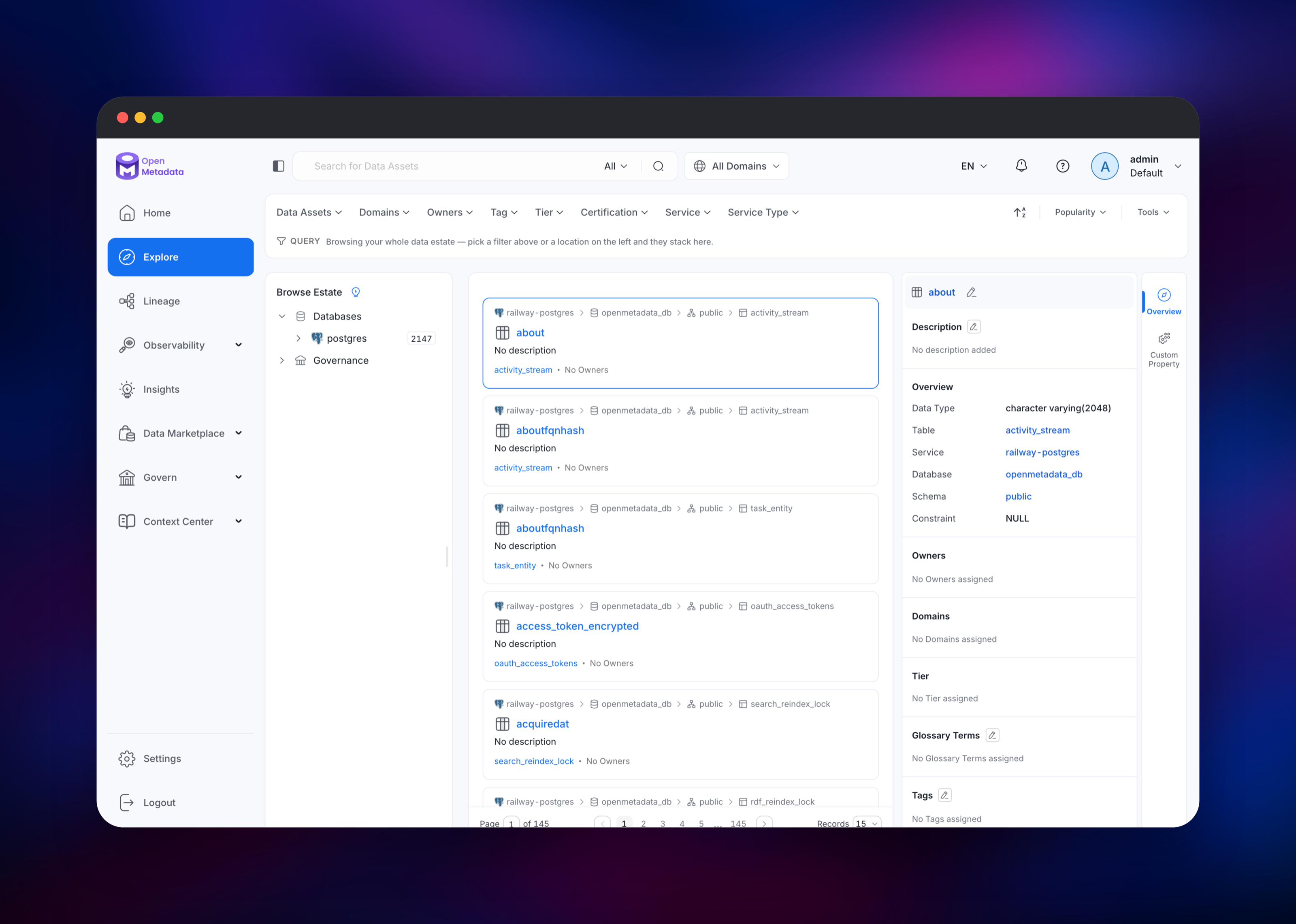
Task: Go to page 2 of results
Action: click(x=643, y=823)
